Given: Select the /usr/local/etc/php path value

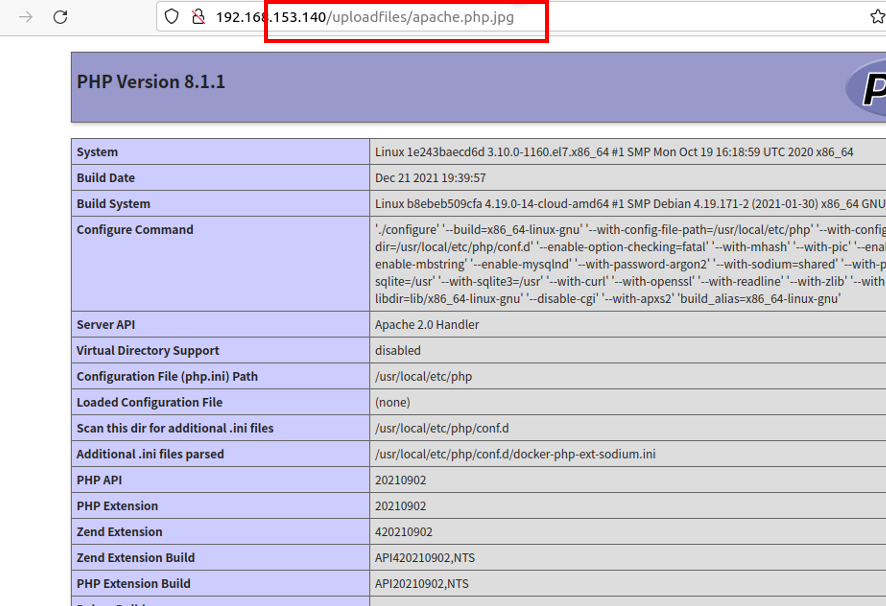Looking at the screenshot, I should [x=423, y=377].
